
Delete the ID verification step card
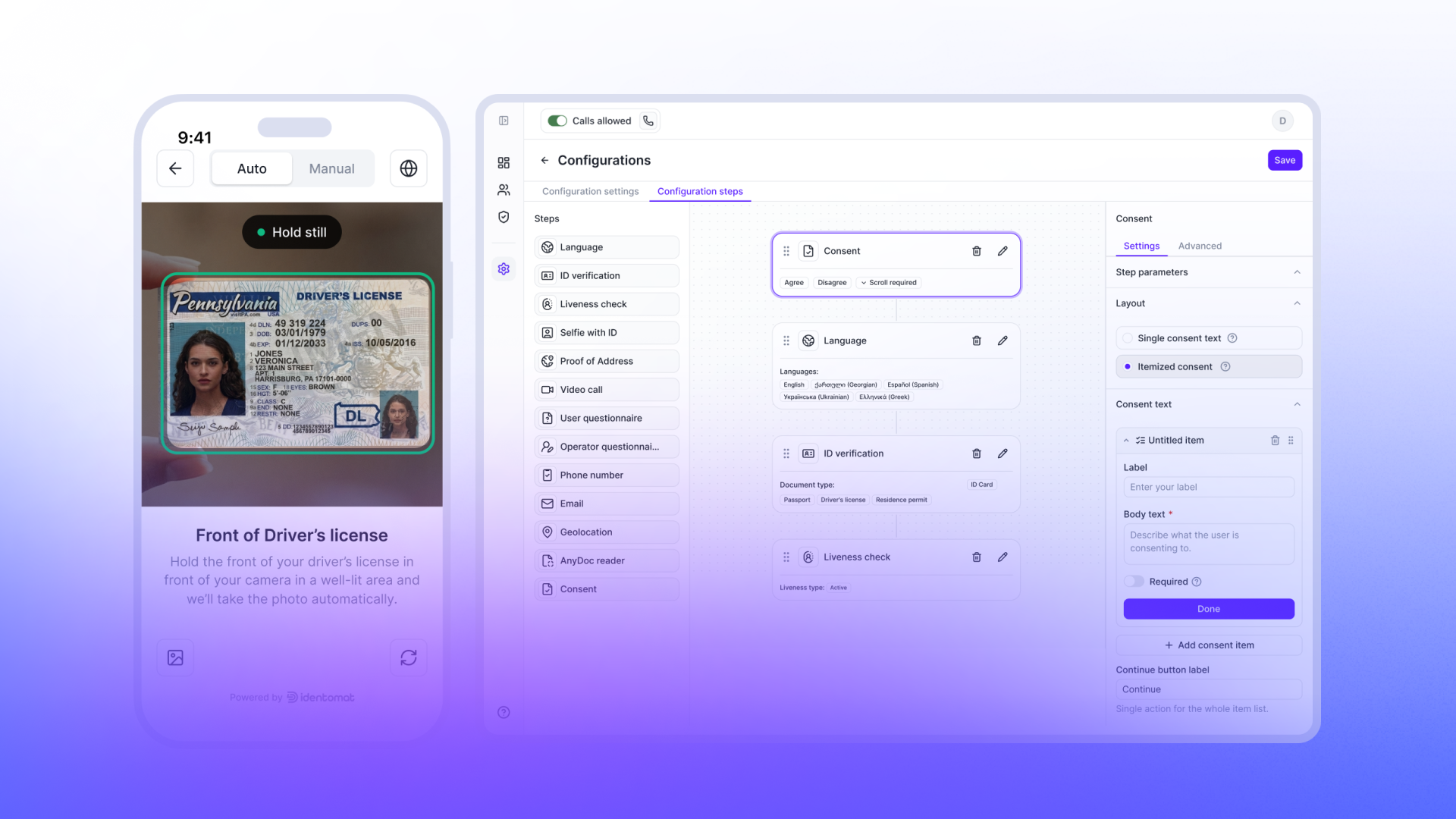977,453
